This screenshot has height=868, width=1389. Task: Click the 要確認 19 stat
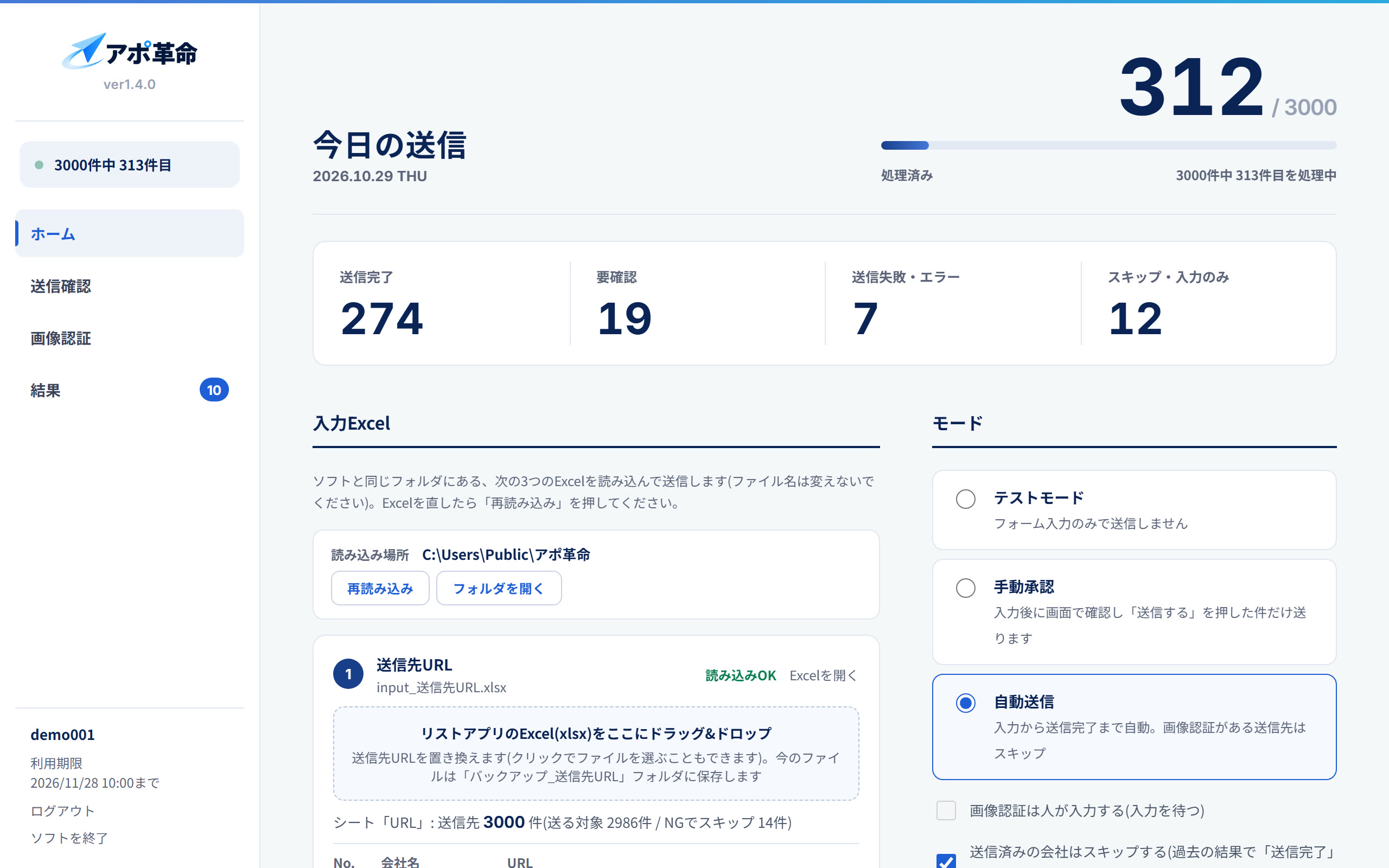click(697, 303)
